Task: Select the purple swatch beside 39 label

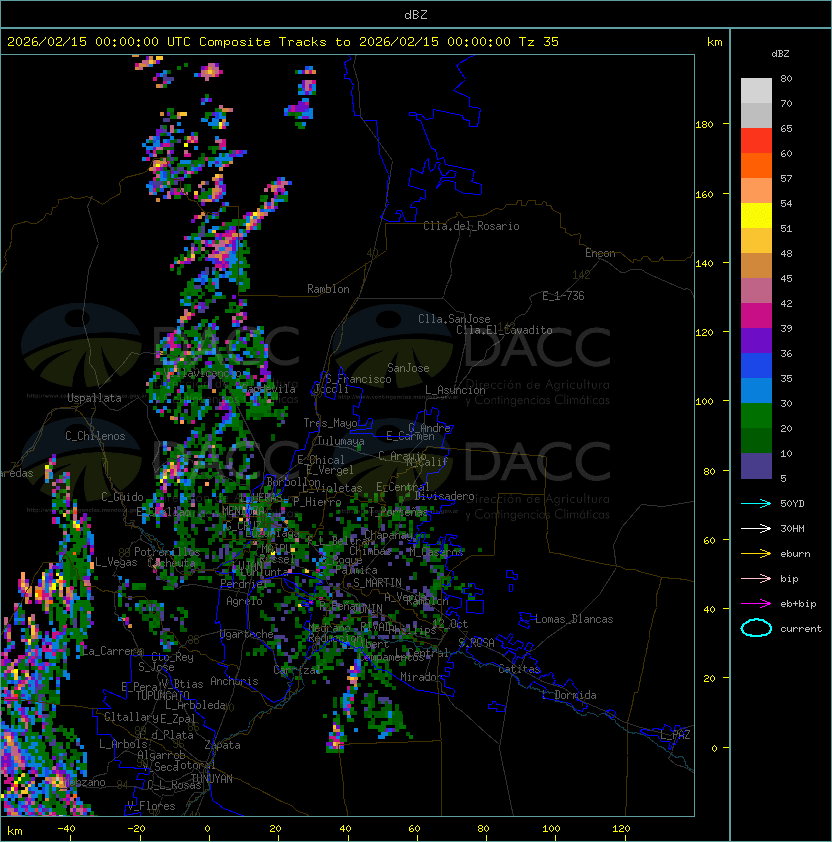Action: point(756,340)
